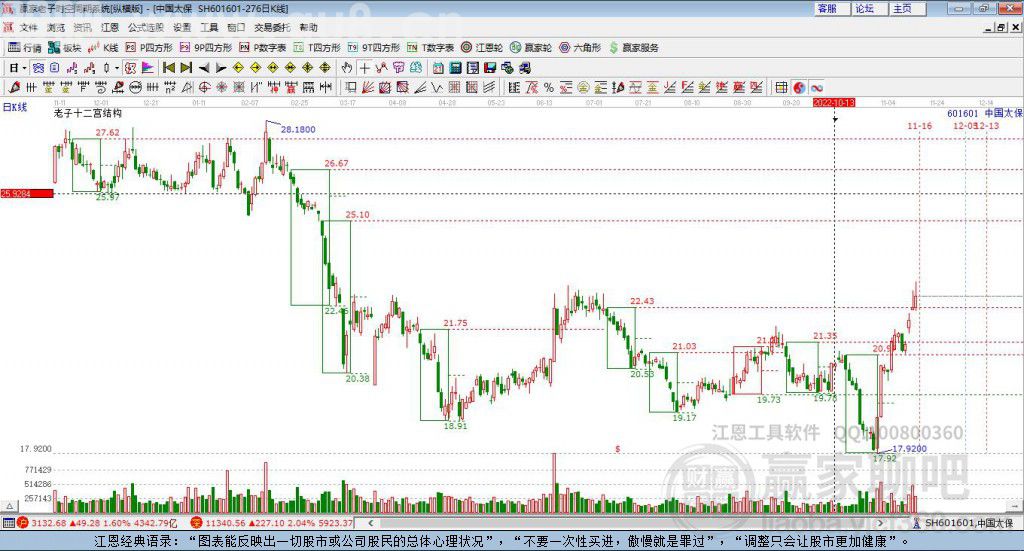The height and width of the screenshot is (551, 1024).
Task: Click the percent % tool icon
Action: (549, 87)
